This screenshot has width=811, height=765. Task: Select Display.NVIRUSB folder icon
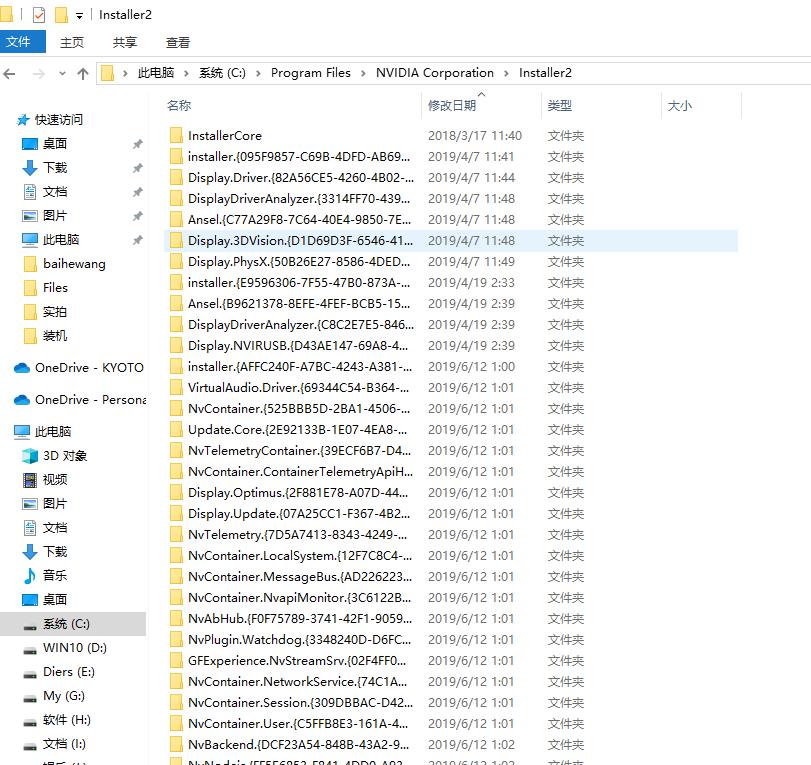tap(176, 346)
